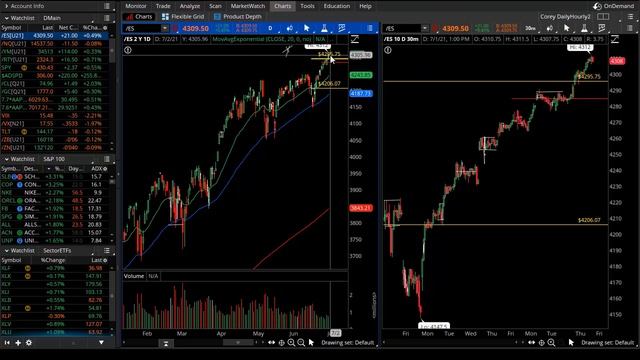Open the Monitor tab
The image size is (640, 360).
tap(136, 6)
